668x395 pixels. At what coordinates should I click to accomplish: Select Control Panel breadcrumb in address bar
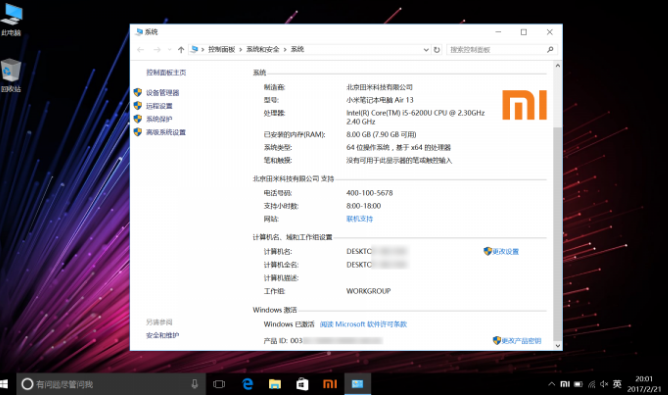pyautogui.click(x=222, y=49)
